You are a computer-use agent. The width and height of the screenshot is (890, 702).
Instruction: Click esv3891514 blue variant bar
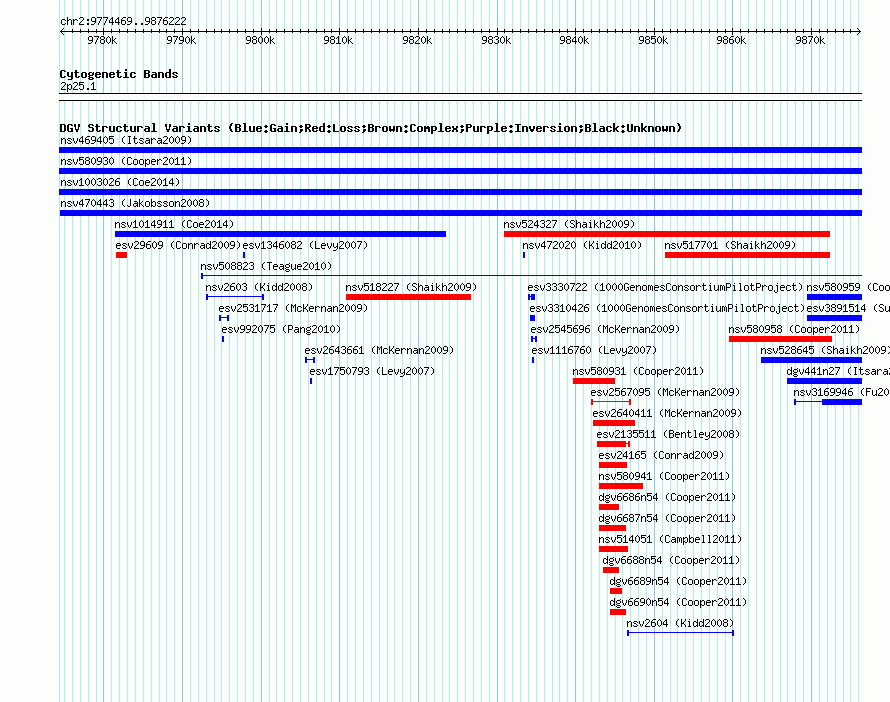click(834, 318)
